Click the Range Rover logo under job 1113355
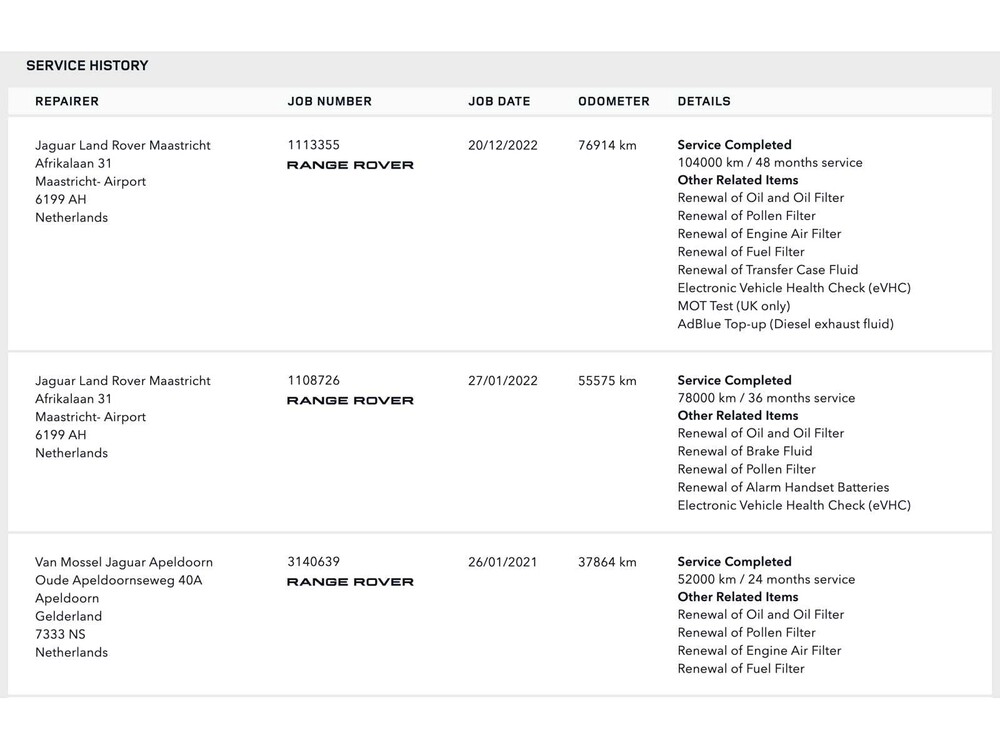1000x750 pixels. tap(350, 165)
